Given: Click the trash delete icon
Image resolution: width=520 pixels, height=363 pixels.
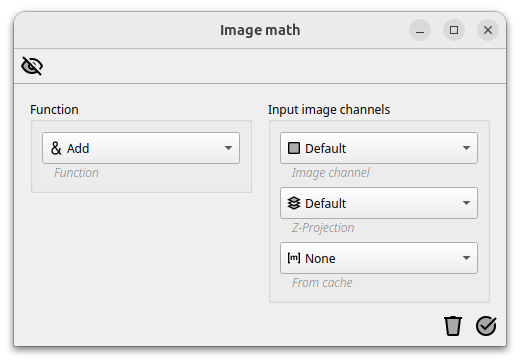Looking at the screenshot, I should pyautogui.click(x=453, y=326).
